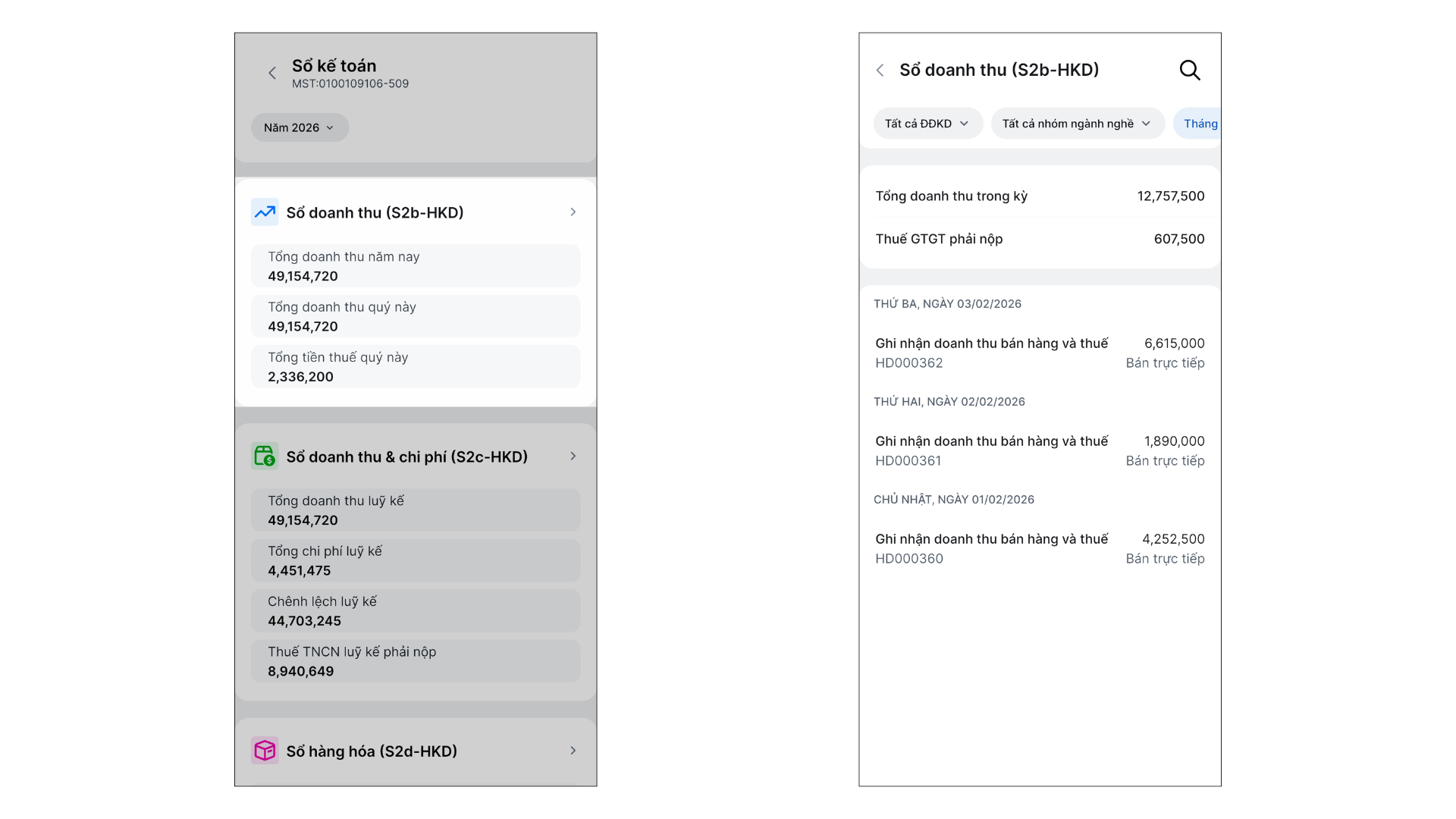The height and width of the screenshot is (819, 1456).
Task: Select the Tháng filter chip
Action: 1200,124
